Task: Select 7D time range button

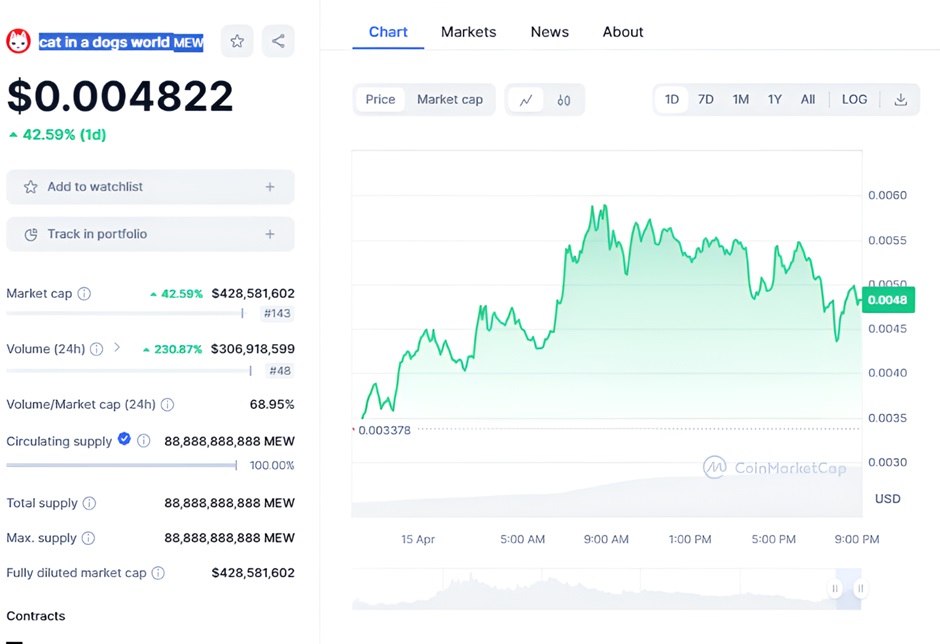Action: [x=706, y=100]
